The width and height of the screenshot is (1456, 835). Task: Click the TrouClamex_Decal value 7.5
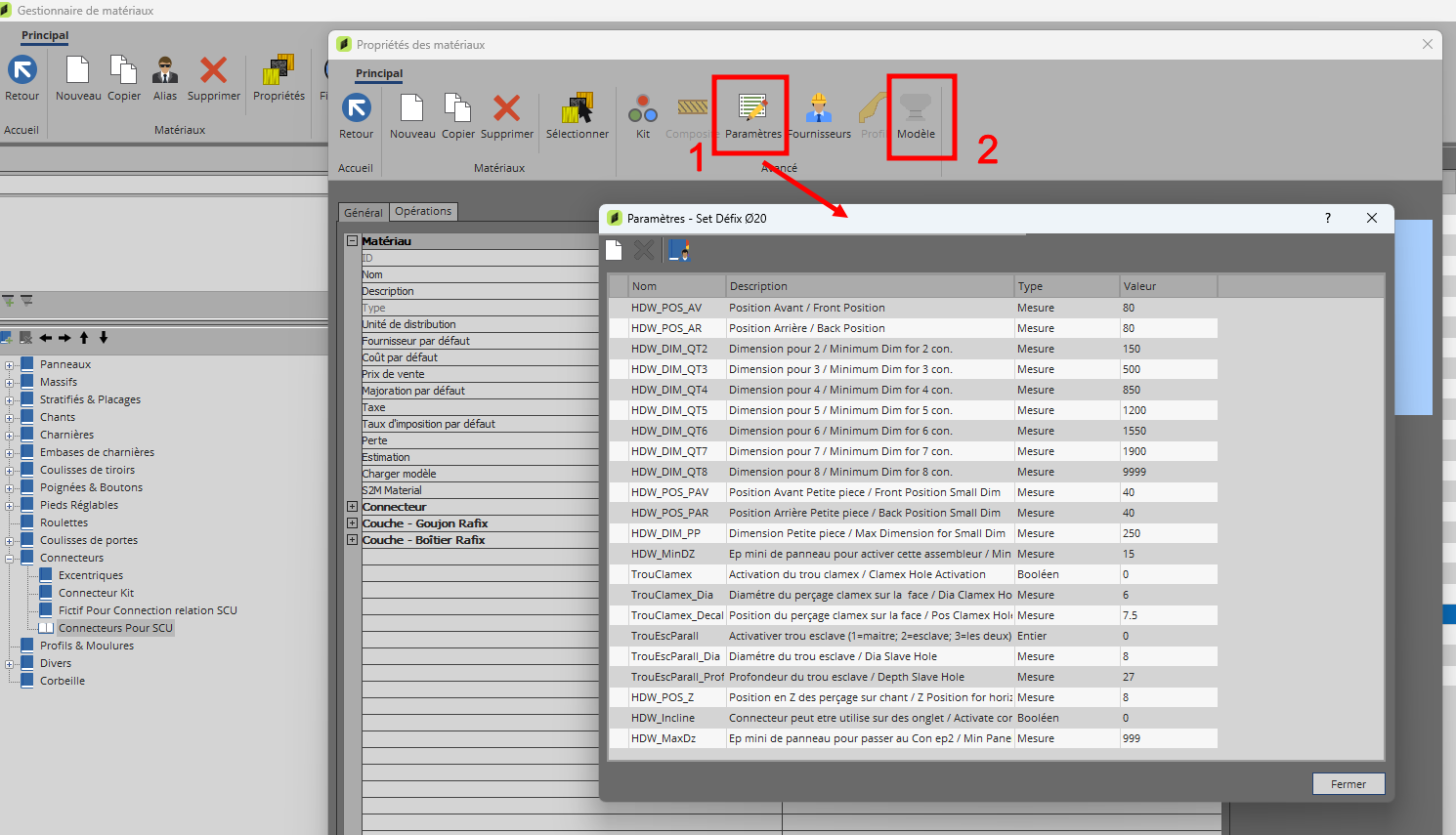(x=1131, y=615)
